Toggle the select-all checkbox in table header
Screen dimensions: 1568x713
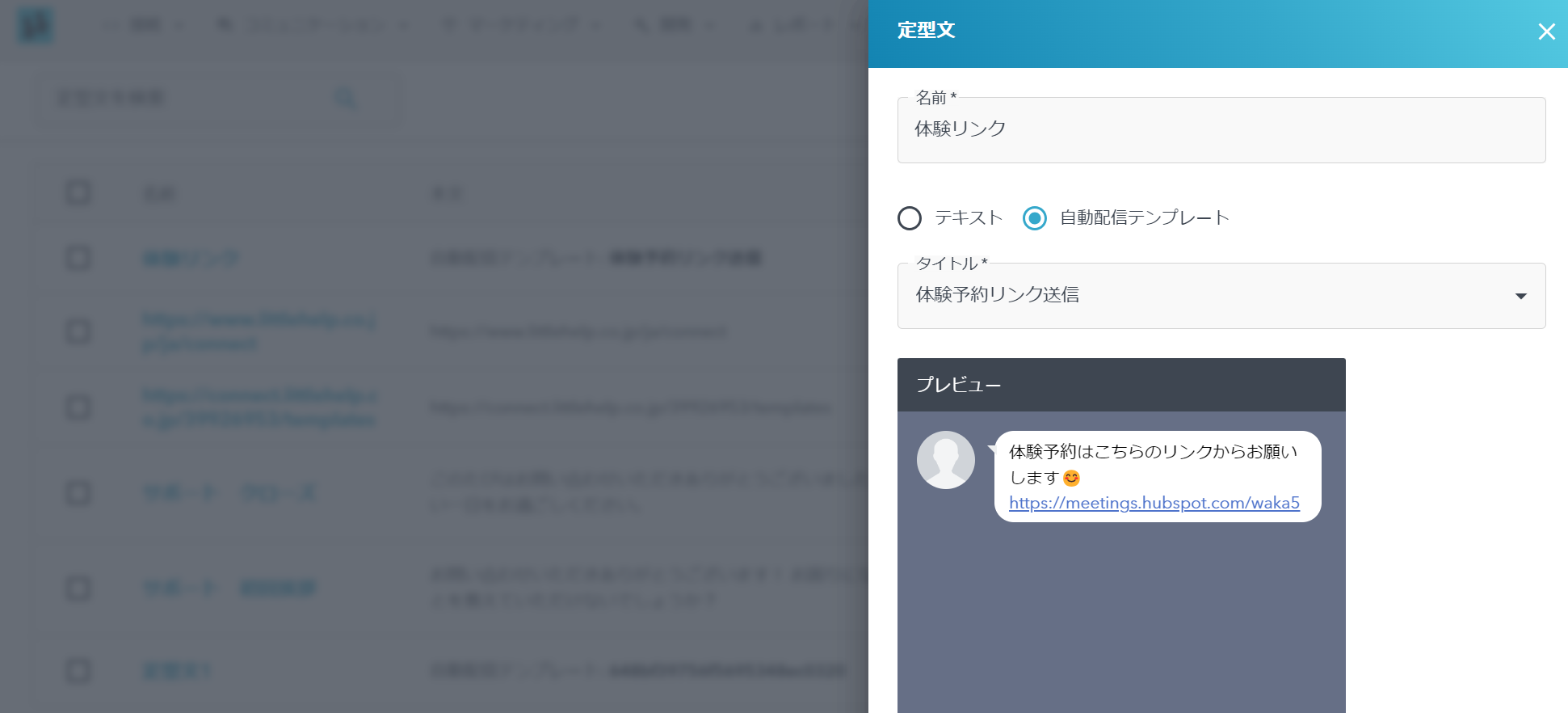point(78,192)
